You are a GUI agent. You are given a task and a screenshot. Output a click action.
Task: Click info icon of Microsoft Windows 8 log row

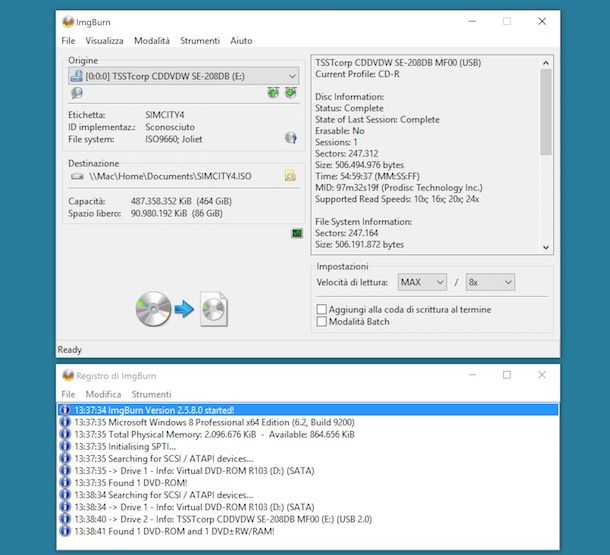tap(65, 422)
